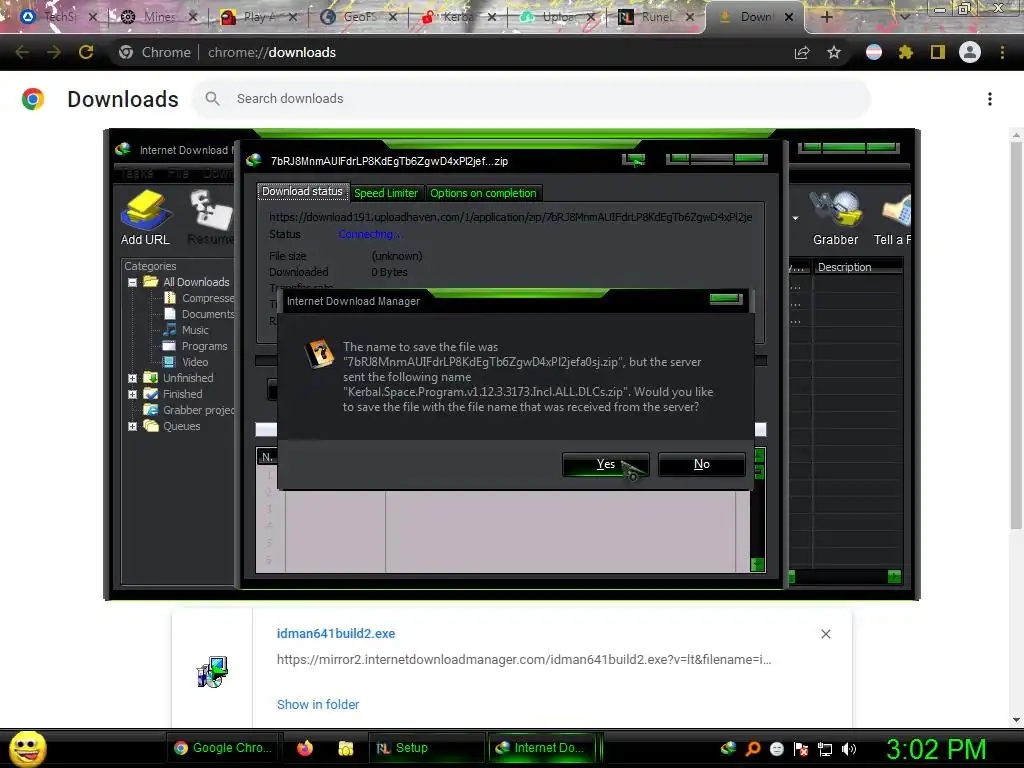Switch to Speed Limiter tab
1024x768 pixels.
tap(385, 193)
